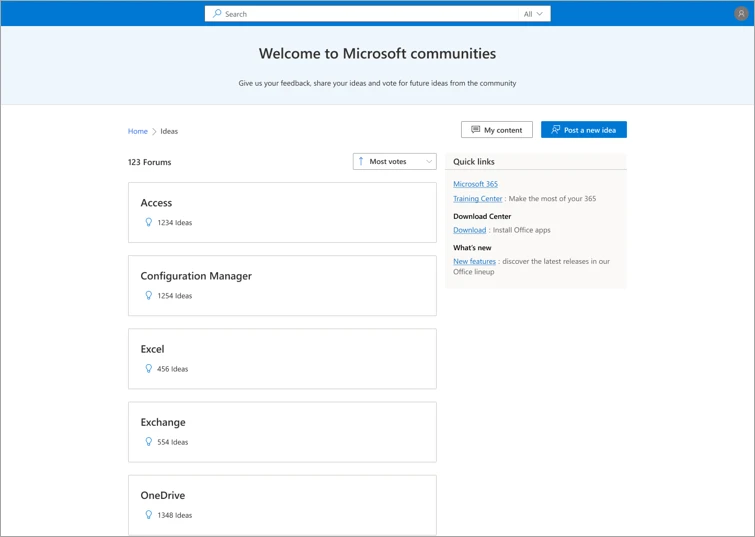Click the Ideas breadcrumb text

pyautogui.click(x=169, y=131)
